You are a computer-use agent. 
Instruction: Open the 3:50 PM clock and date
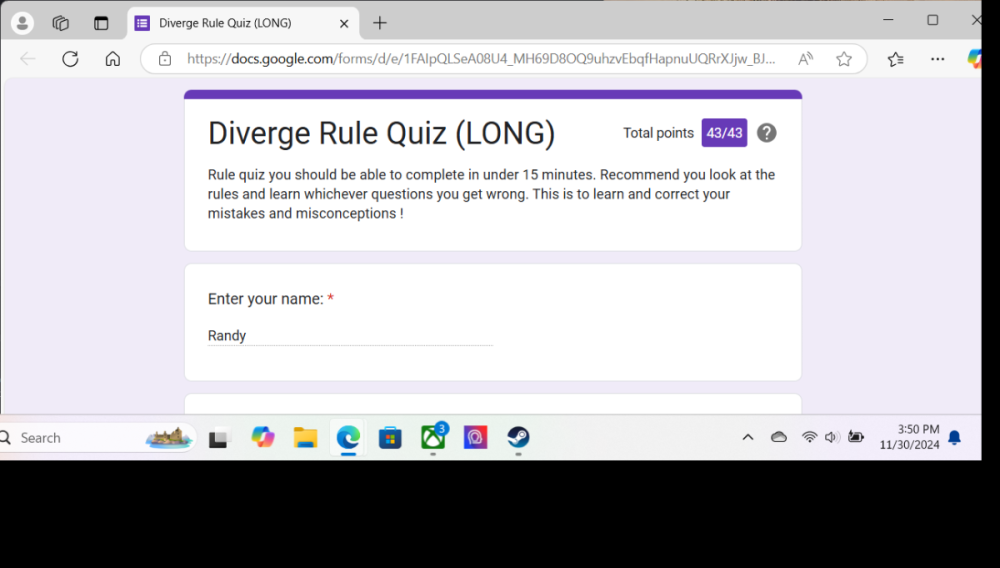click(x=909, y=437)
